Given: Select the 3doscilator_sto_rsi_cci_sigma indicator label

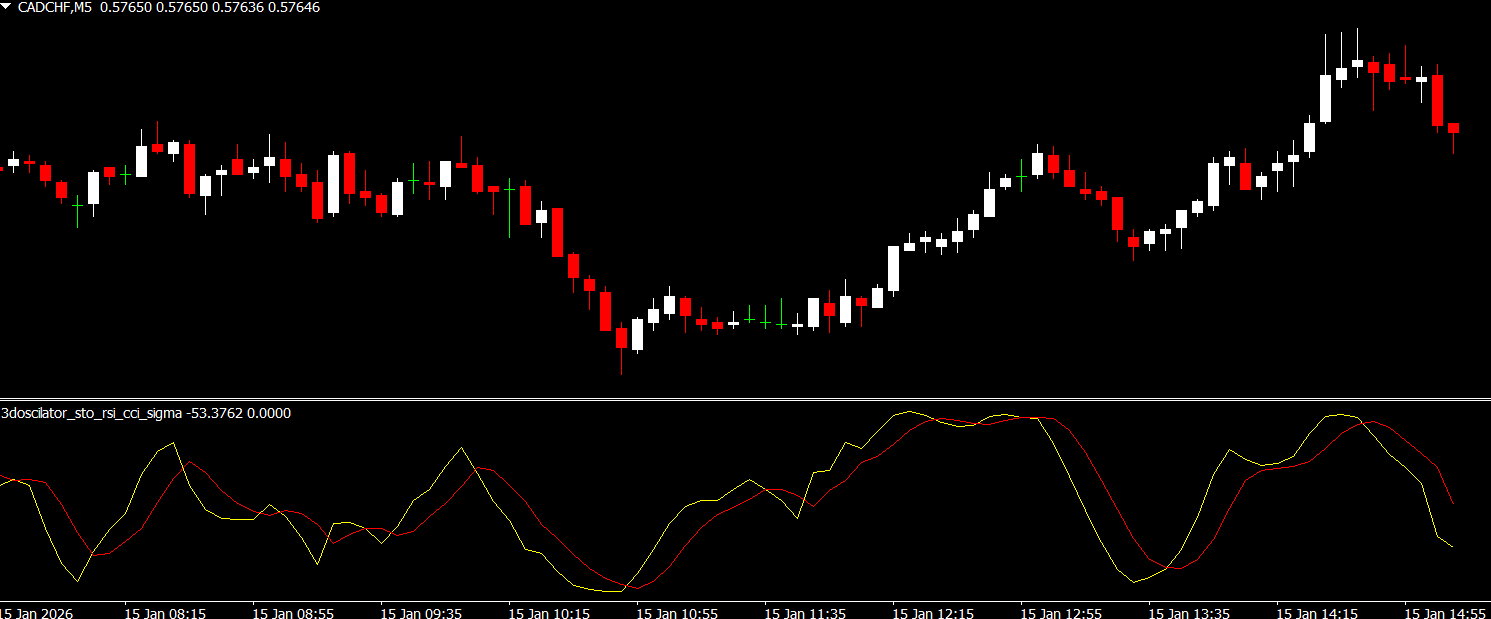Looking at the screenshot, I should pos(92,412).
